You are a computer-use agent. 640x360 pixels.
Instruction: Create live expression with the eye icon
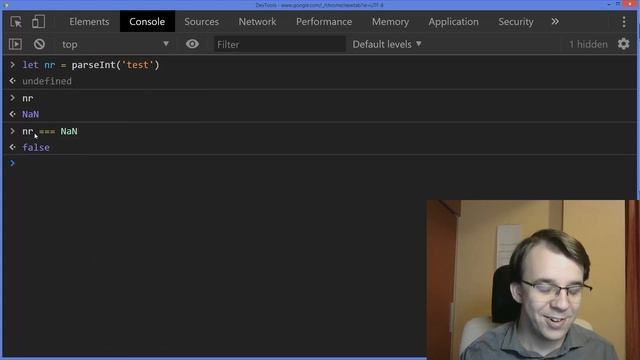pos(192,44)
